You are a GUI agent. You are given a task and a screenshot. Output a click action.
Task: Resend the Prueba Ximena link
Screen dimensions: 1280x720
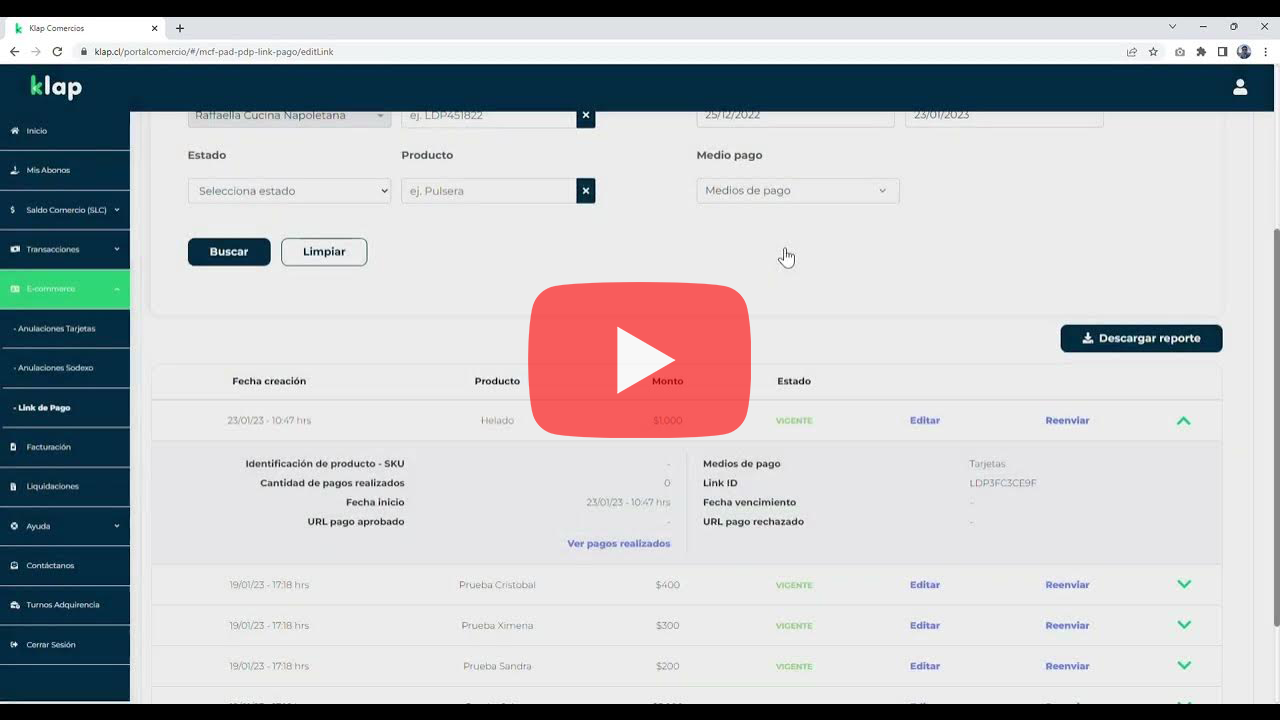[x=1067, y=626]
